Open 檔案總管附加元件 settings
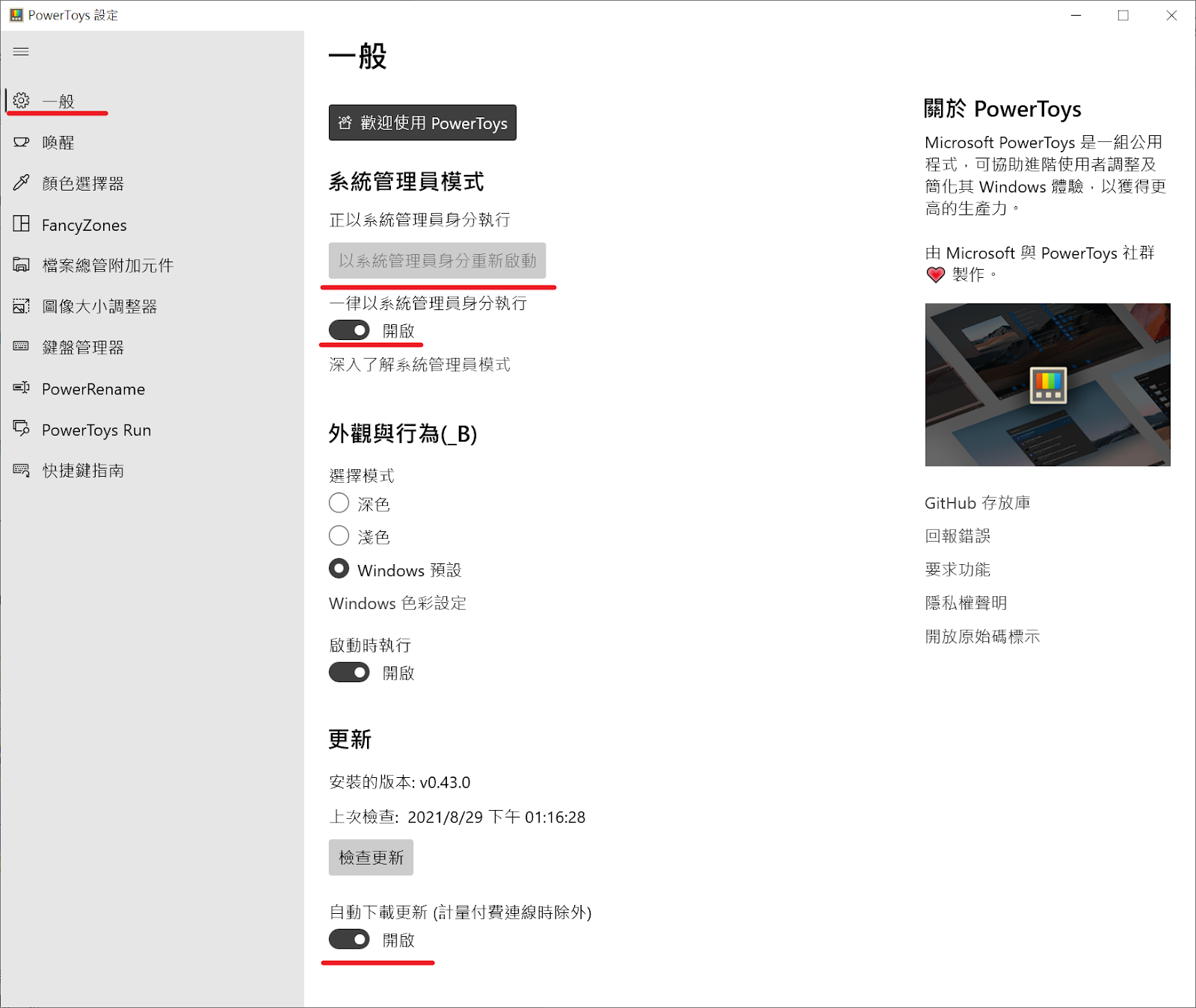Image resolution: width=1196 pixels, height=1008 pixels. [152, 265]
